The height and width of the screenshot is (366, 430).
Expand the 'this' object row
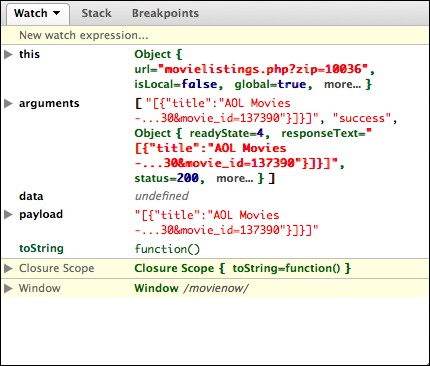tap(8, 54)
